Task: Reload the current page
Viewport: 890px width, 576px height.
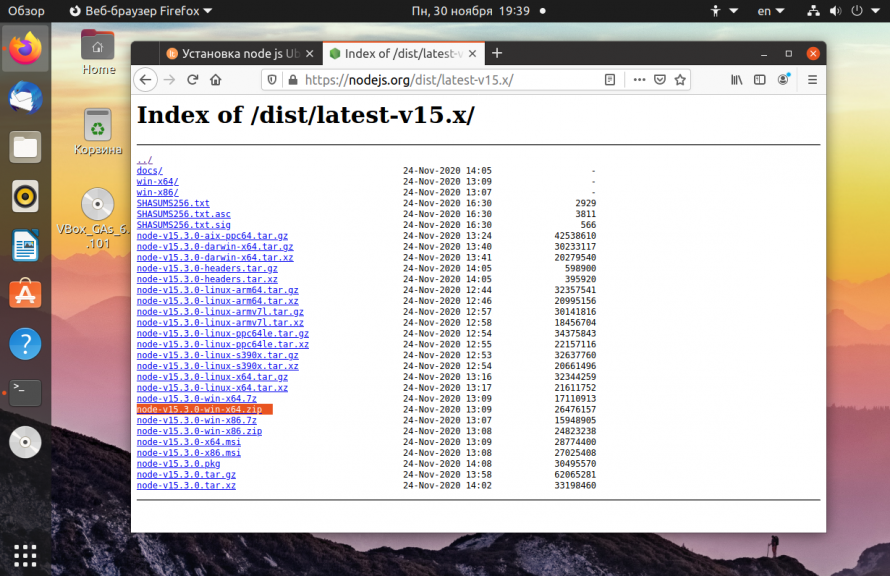Action: pos(192,80)
